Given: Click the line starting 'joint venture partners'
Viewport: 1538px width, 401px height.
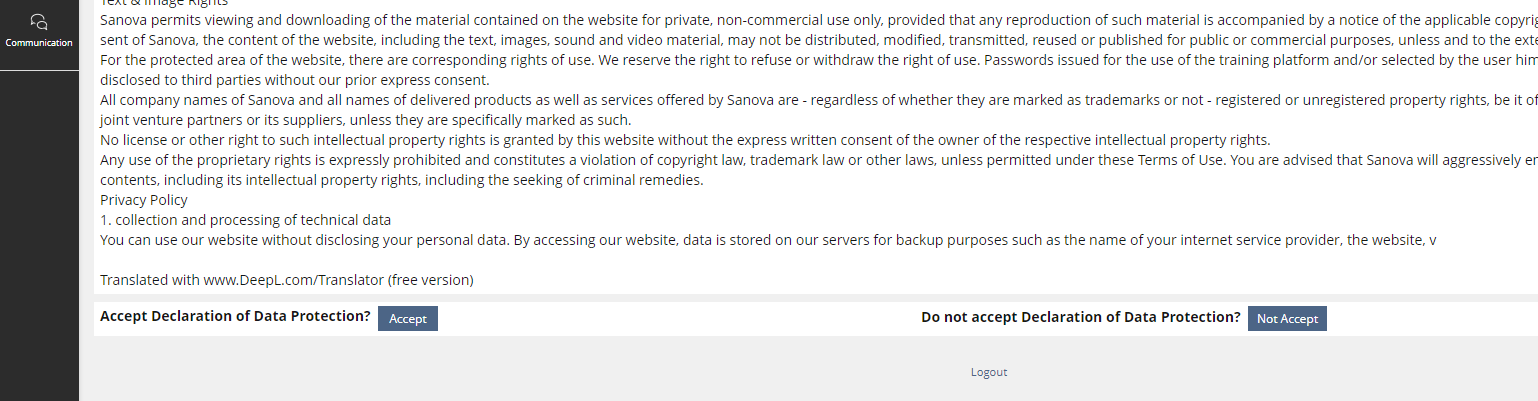Looking at the screenshot, I should [x=365, y=120].
